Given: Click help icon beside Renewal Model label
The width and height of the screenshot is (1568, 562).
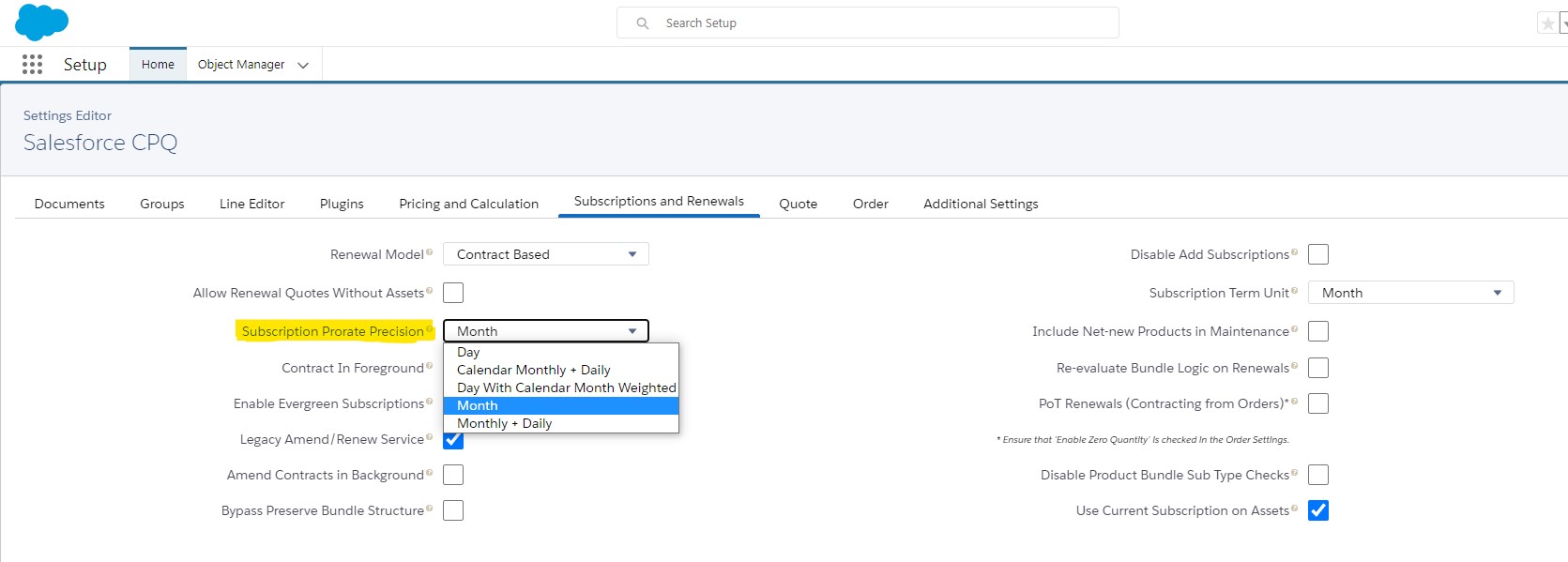Looking at the screenshot, I should click(430, 252).
